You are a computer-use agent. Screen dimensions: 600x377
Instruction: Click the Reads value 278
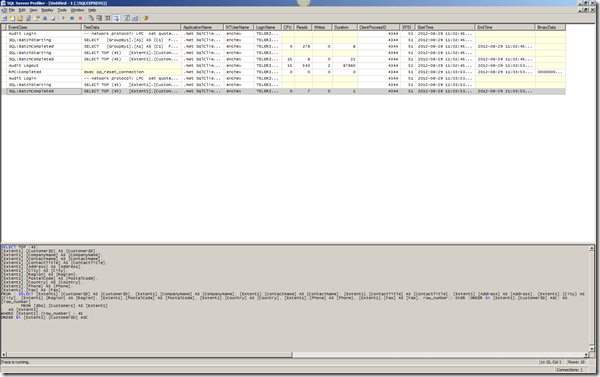pos(306,46)
